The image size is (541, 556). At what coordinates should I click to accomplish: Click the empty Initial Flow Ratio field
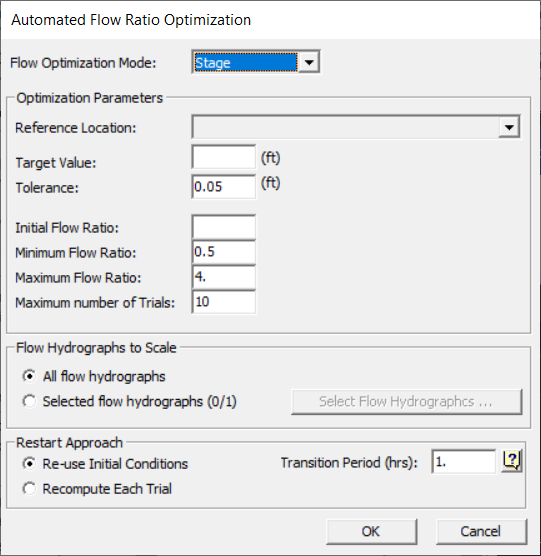click(x=224, y=227)
